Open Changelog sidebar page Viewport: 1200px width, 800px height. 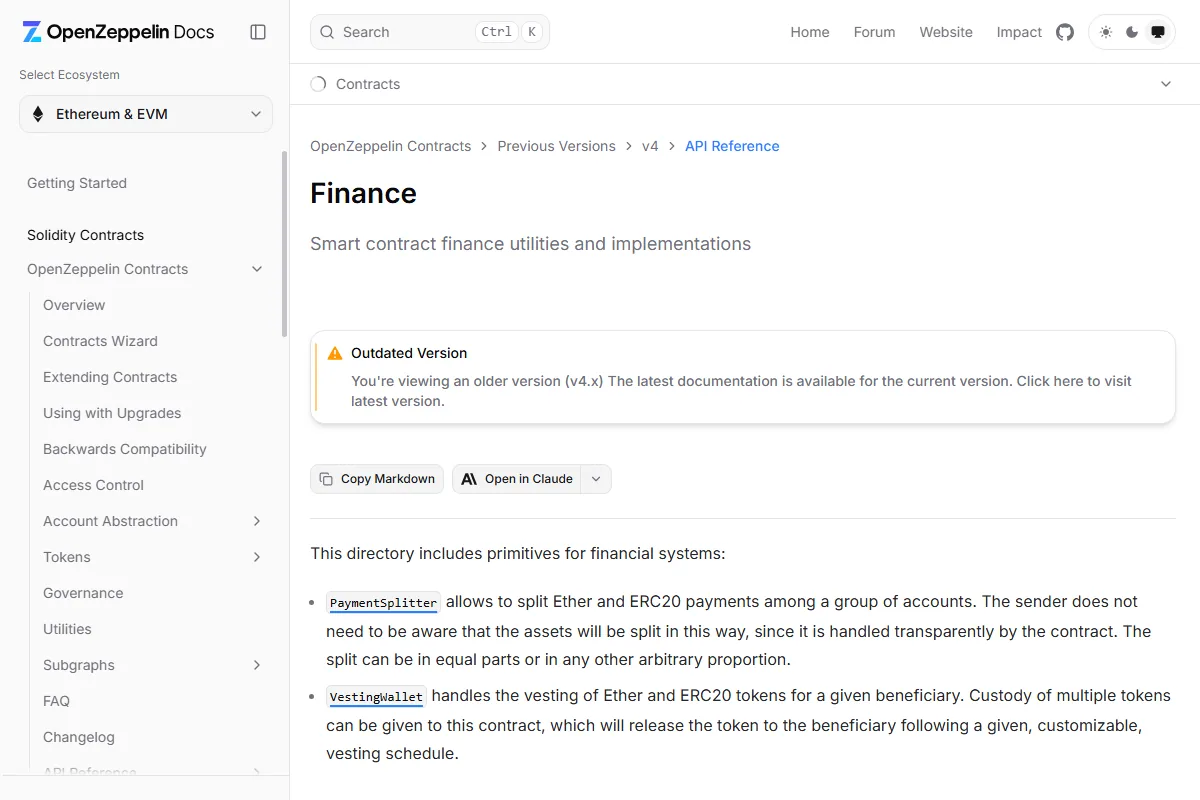click(x=79, y=737)
